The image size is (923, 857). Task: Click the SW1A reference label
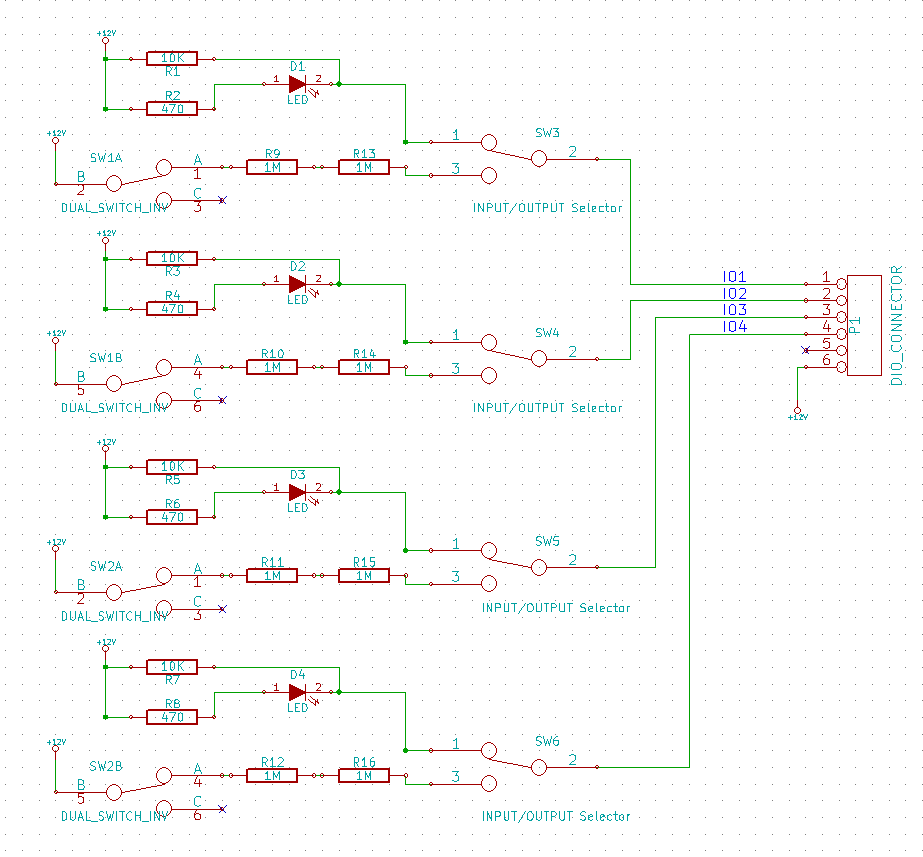tap(106, 158)
